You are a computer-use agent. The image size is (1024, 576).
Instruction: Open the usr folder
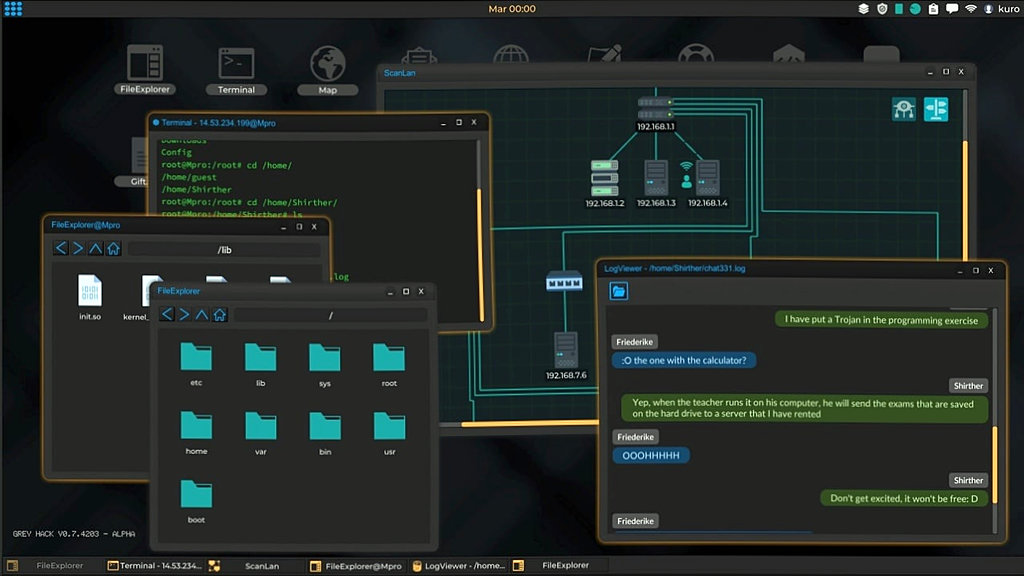[x=389, y=432]
